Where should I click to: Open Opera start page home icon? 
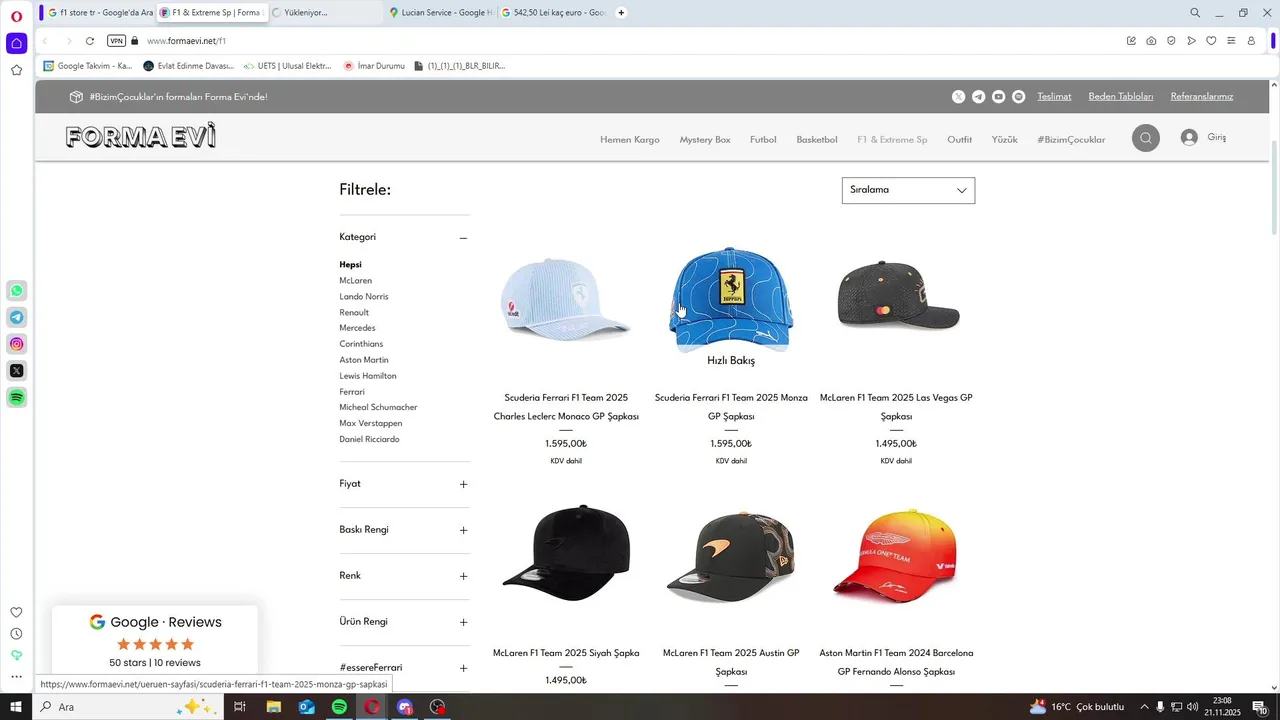17,43
